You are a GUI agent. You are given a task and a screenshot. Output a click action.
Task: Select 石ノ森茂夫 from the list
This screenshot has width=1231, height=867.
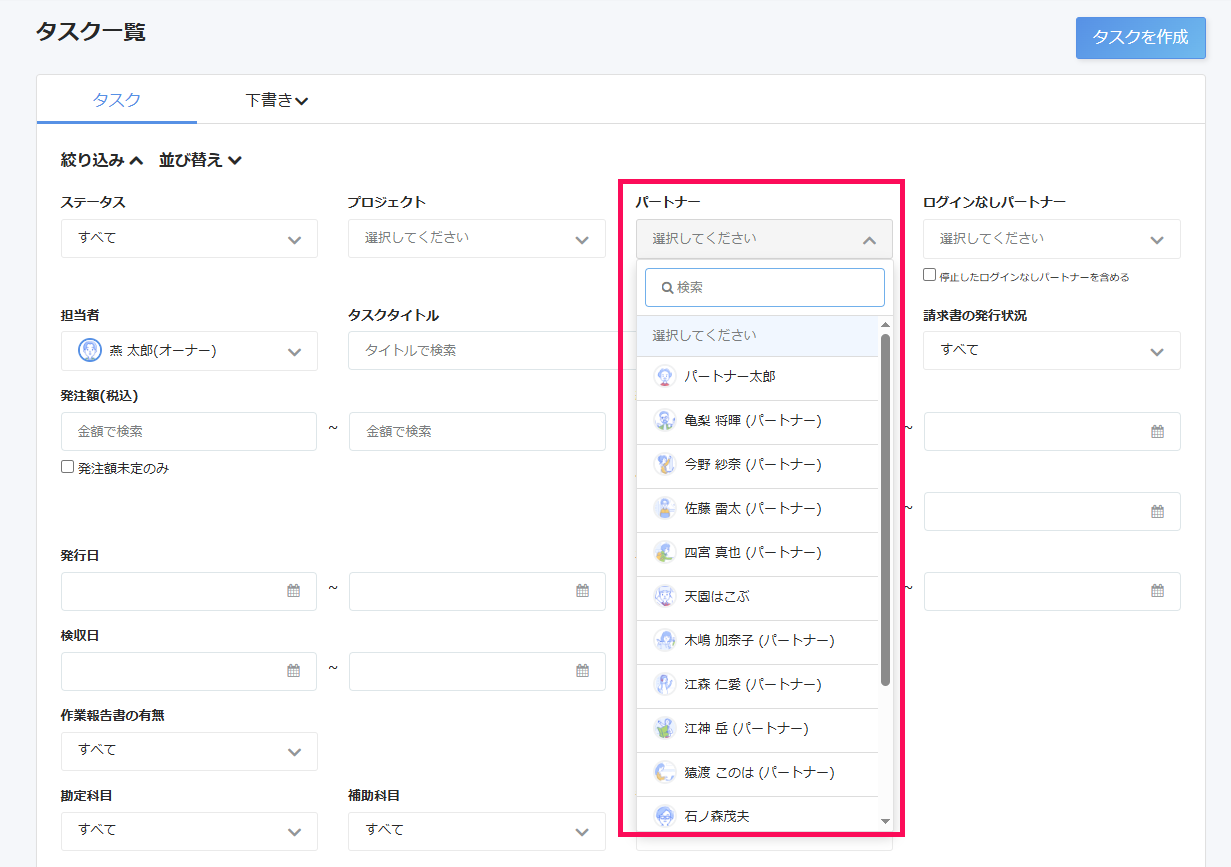(757, 814)
